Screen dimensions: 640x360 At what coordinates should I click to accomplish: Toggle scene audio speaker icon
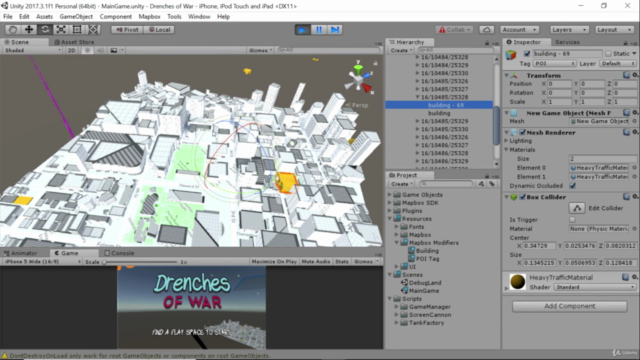point(100,50)
